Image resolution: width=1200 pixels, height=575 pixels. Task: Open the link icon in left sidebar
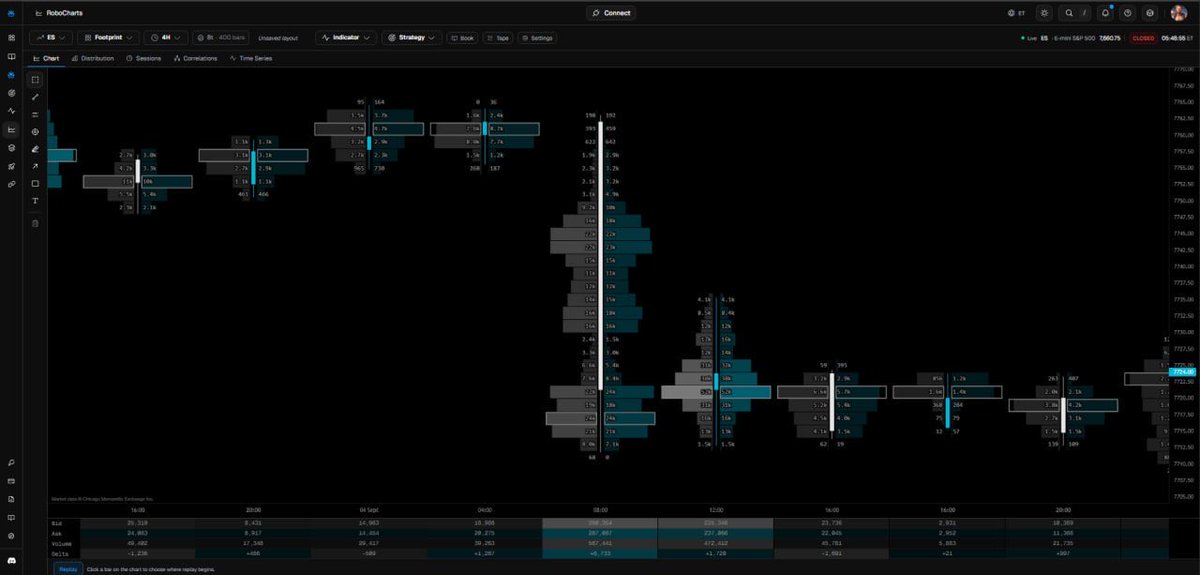(11, 184)
